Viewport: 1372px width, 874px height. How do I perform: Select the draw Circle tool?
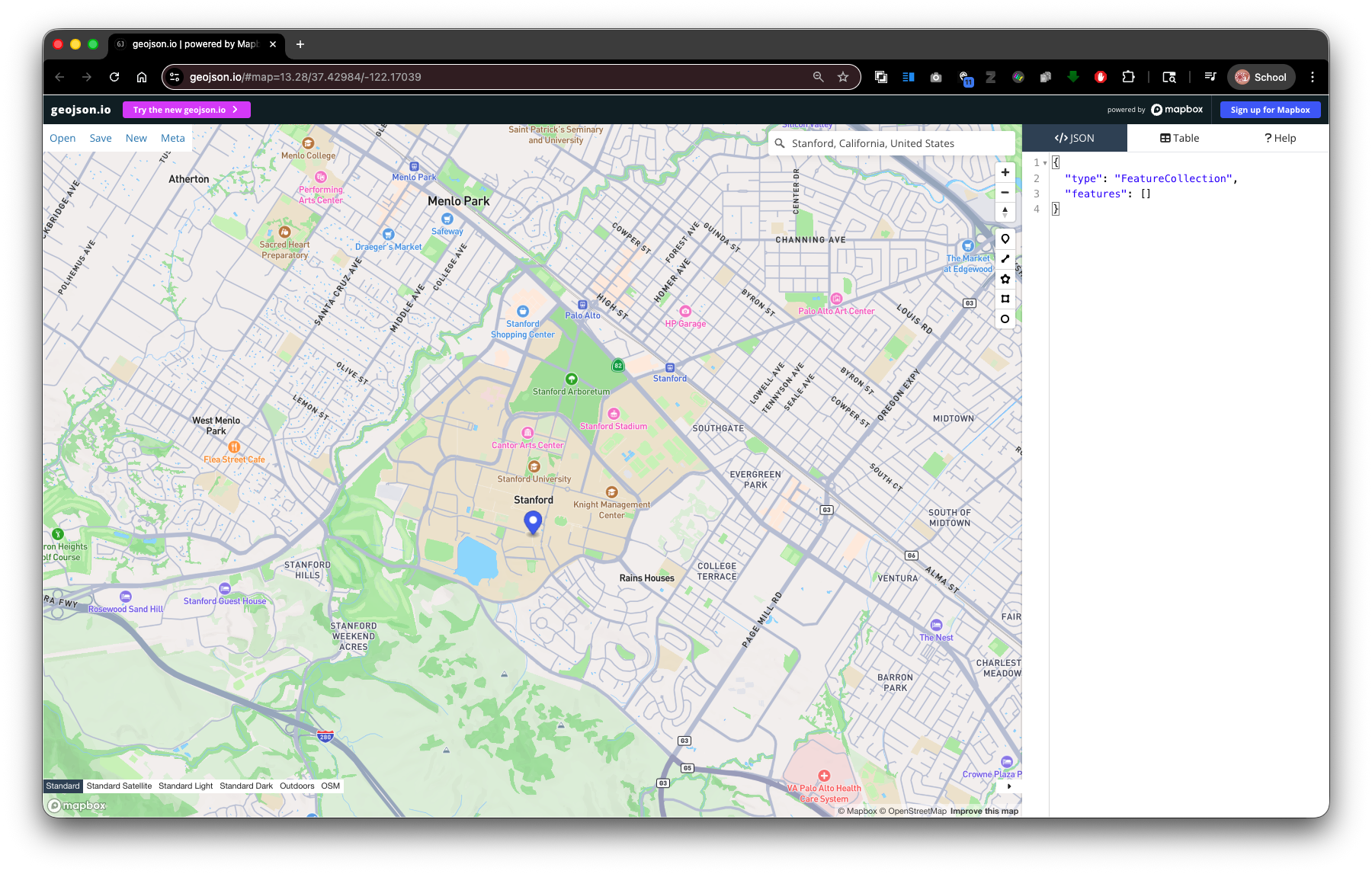coord(1005,319)
